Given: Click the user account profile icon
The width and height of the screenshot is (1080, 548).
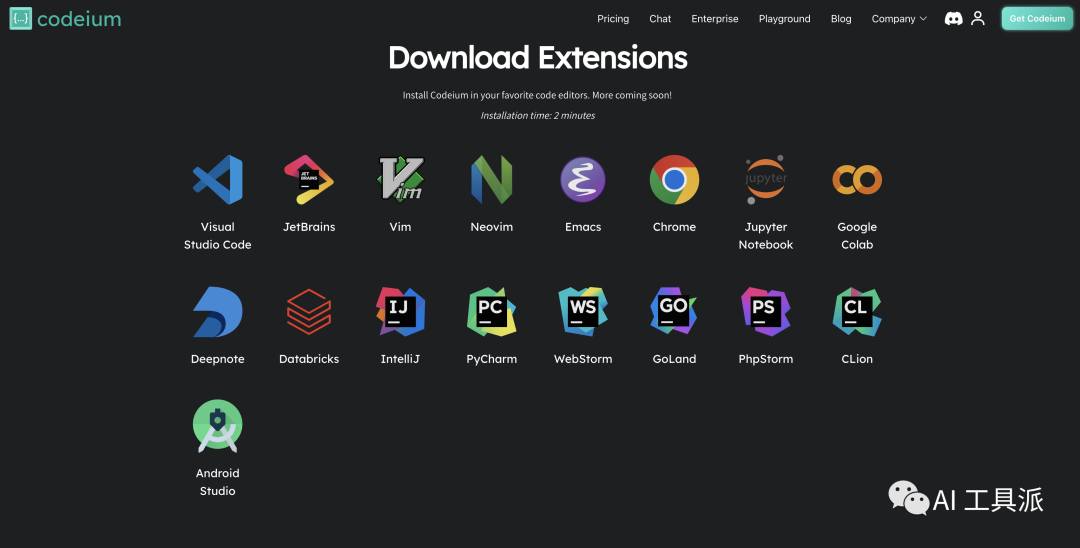Looking at the screenshot, I should [977, 19].
